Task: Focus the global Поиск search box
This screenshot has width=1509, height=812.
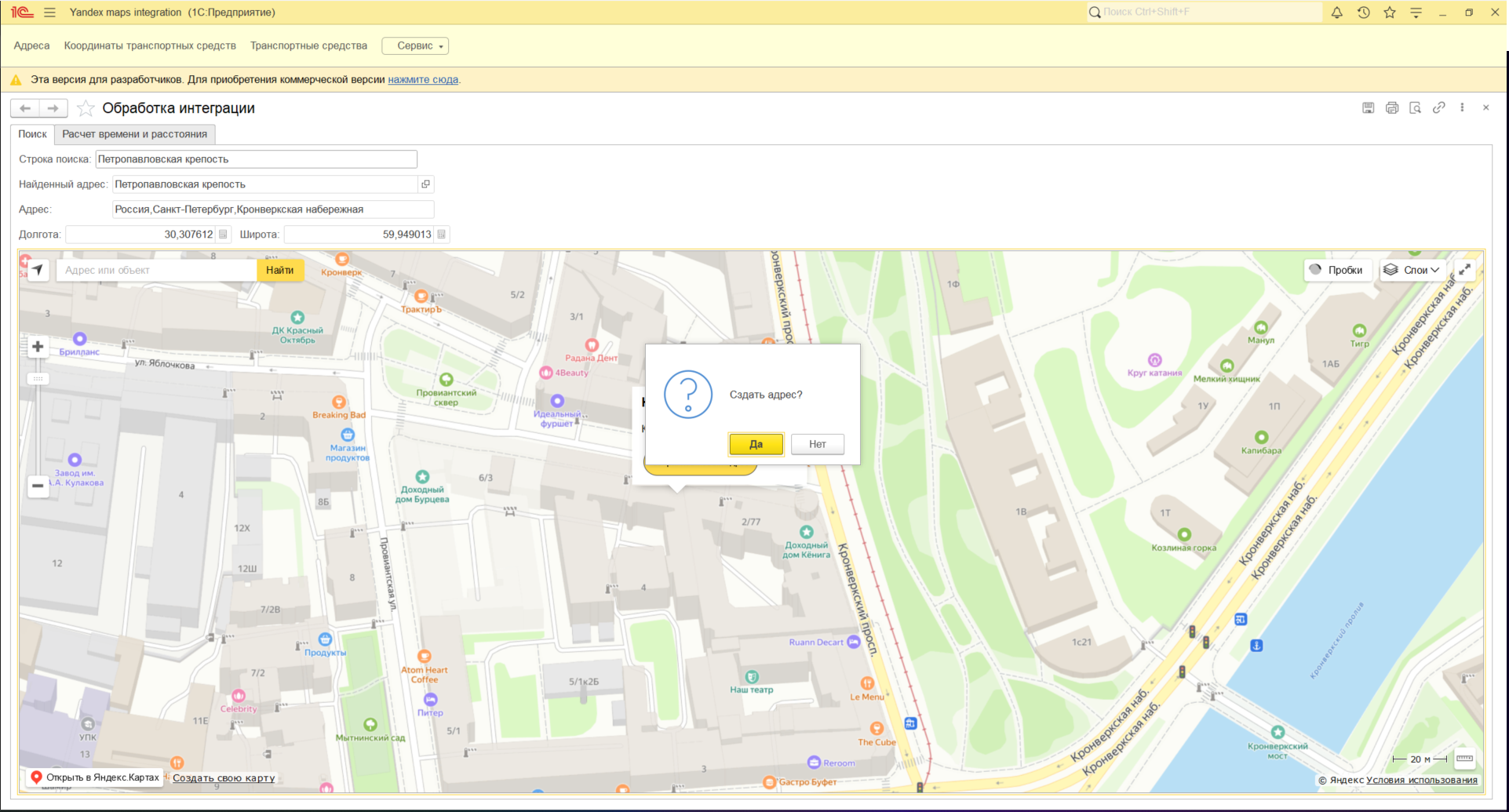Action: click(x=1205, y=13)
